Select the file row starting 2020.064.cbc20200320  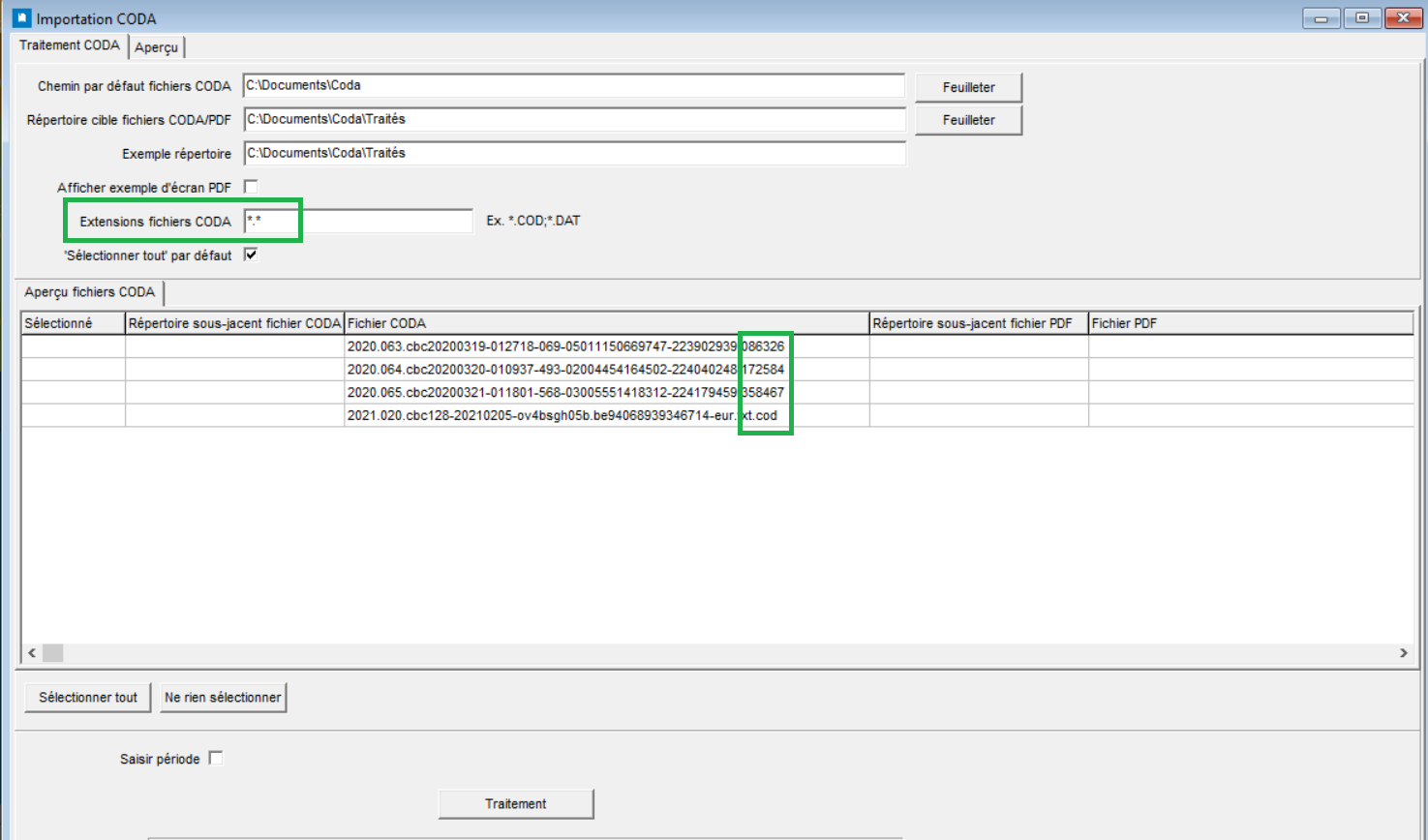[x=717, y=369]
